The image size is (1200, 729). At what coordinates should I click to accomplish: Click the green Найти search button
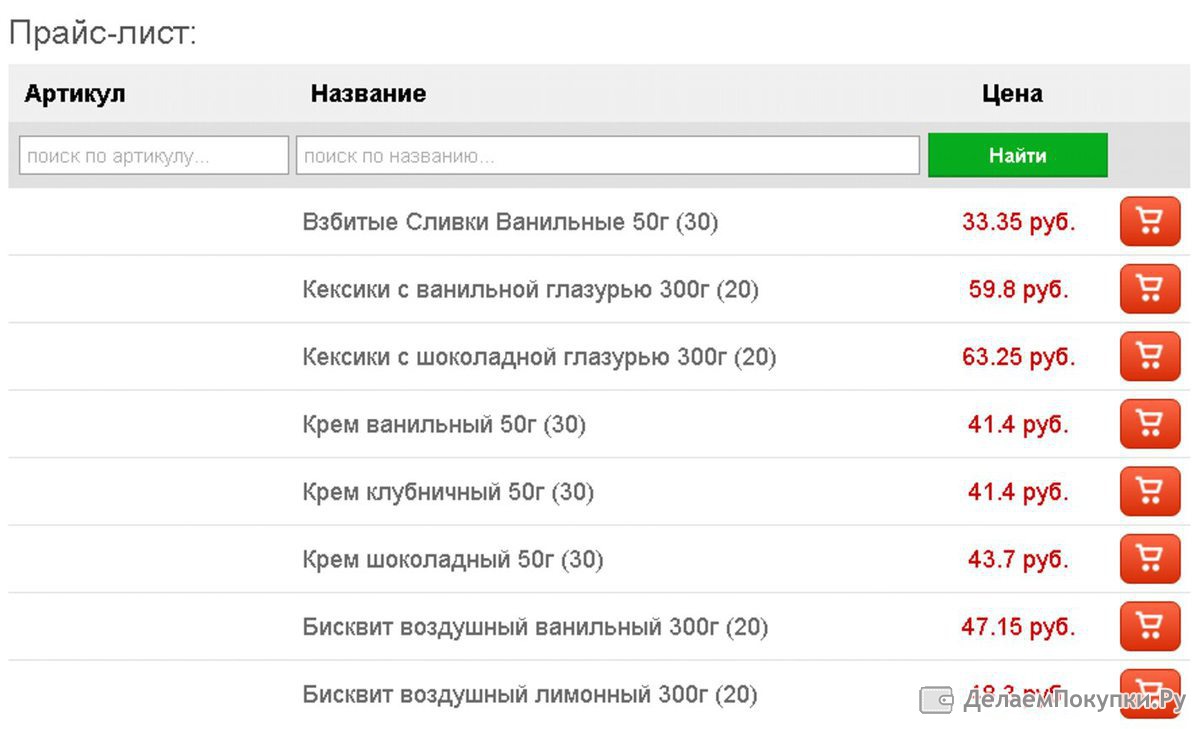point(1018,155)
